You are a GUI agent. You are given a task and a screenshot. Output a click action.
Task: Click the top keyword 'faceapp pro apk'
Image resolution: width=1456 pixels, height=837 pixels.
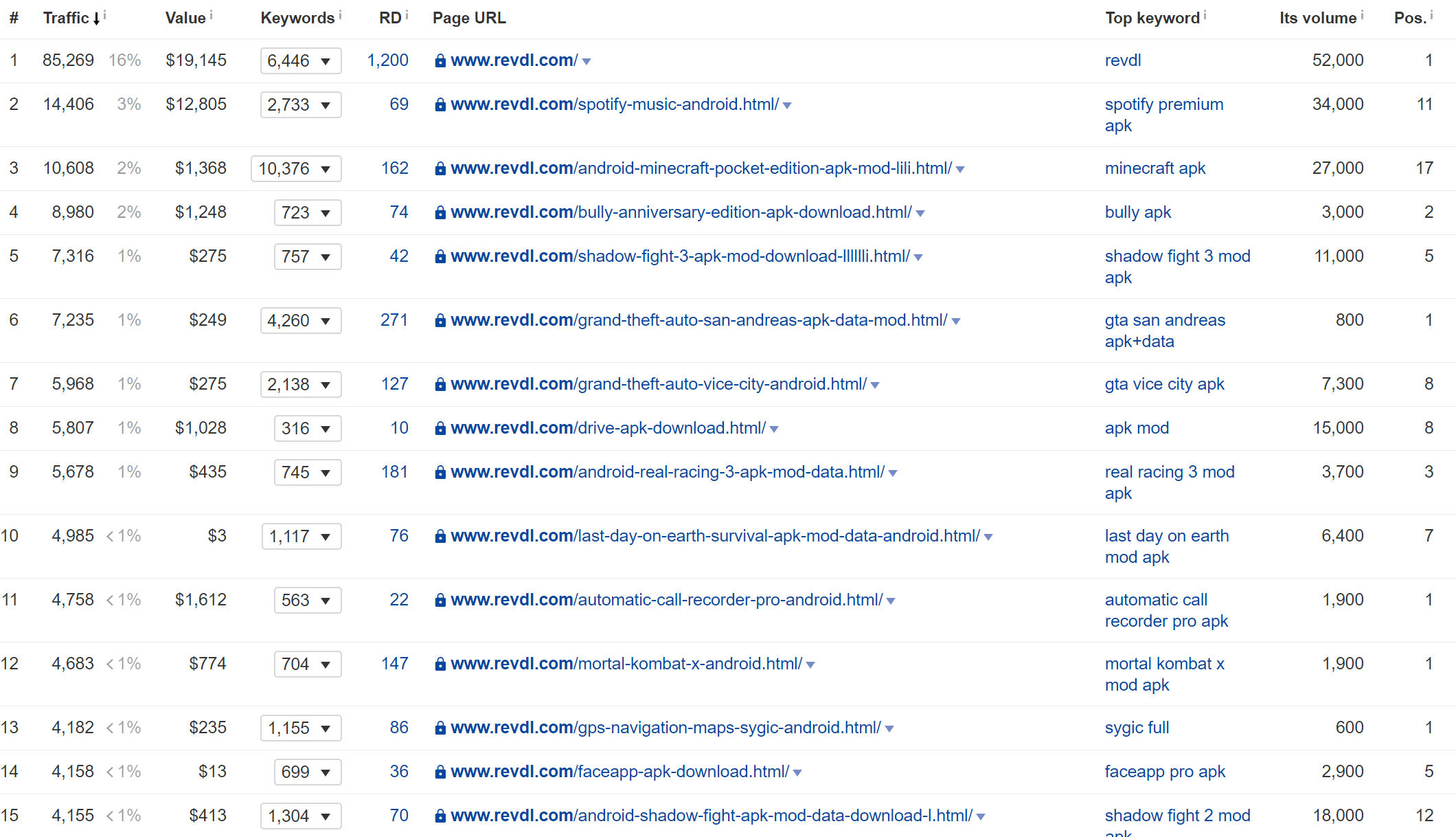click(x=1165, y=772)
